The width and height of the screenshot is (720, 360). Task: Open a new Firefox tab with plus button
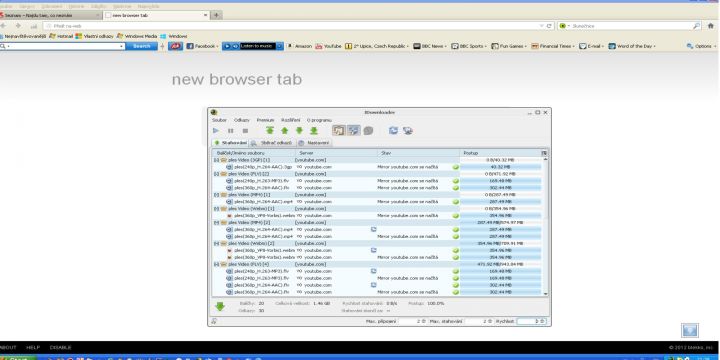point(216,15)
